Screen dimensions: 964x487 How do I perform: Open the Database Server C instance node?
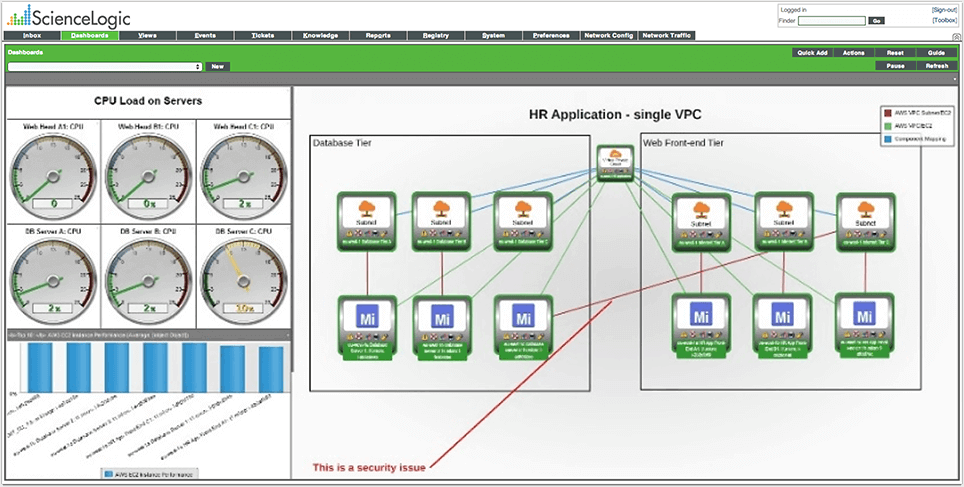[523, 327]
